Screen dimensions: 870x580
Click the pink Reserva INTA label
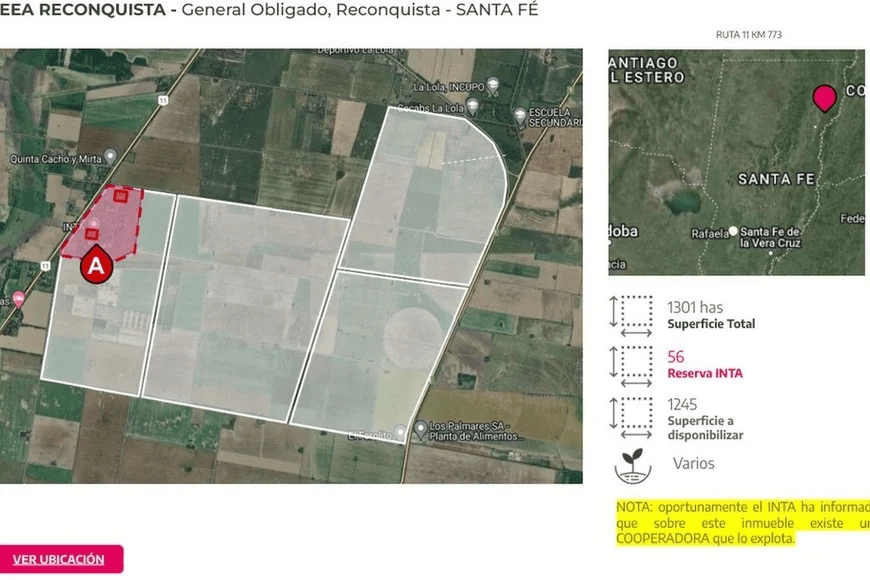pyautogui.click(x=705, y=374)
